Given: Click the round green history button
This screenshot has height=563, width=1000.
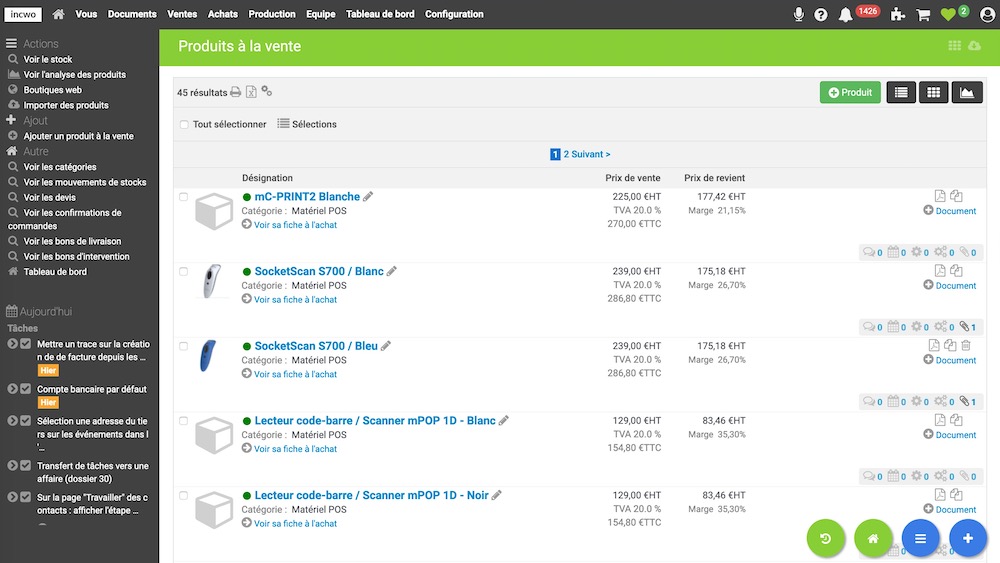Looking at the screenshot, I should coord(825,538).
